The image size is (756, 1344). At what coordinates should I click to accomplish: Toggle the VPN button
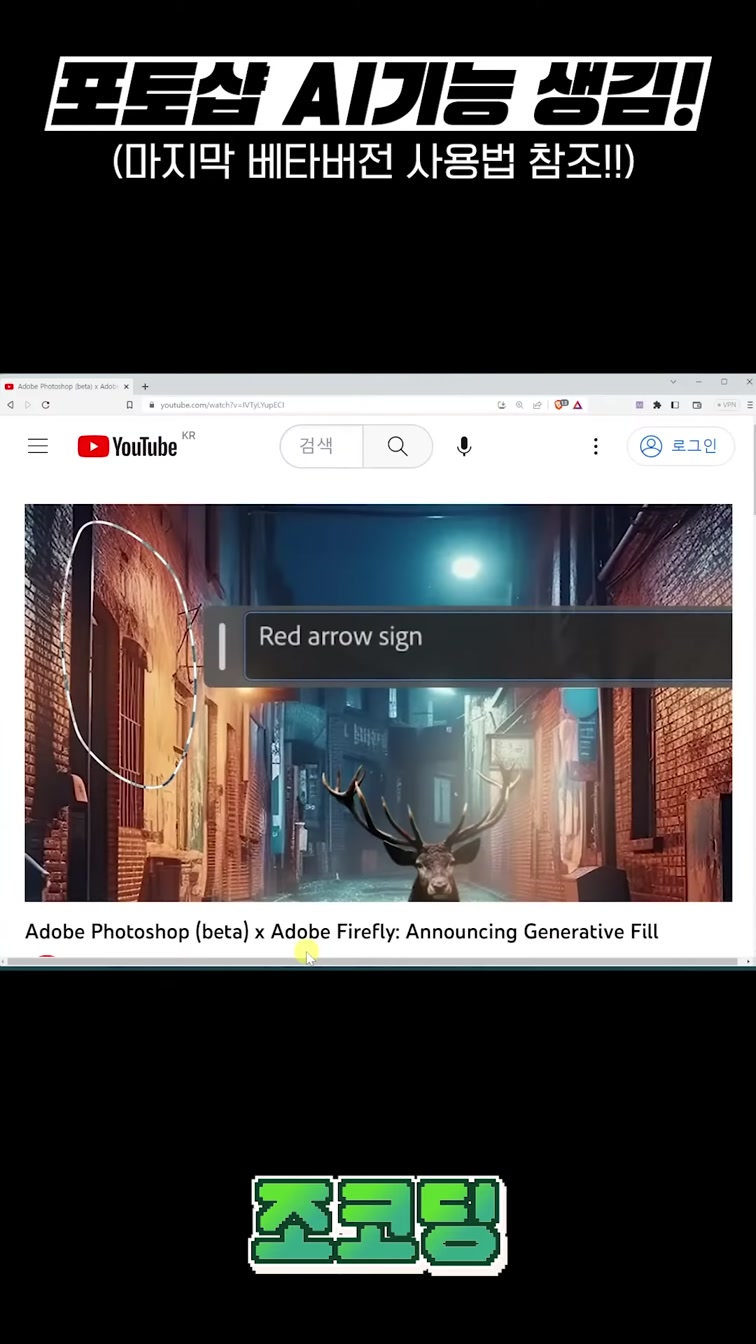point(727,405)
